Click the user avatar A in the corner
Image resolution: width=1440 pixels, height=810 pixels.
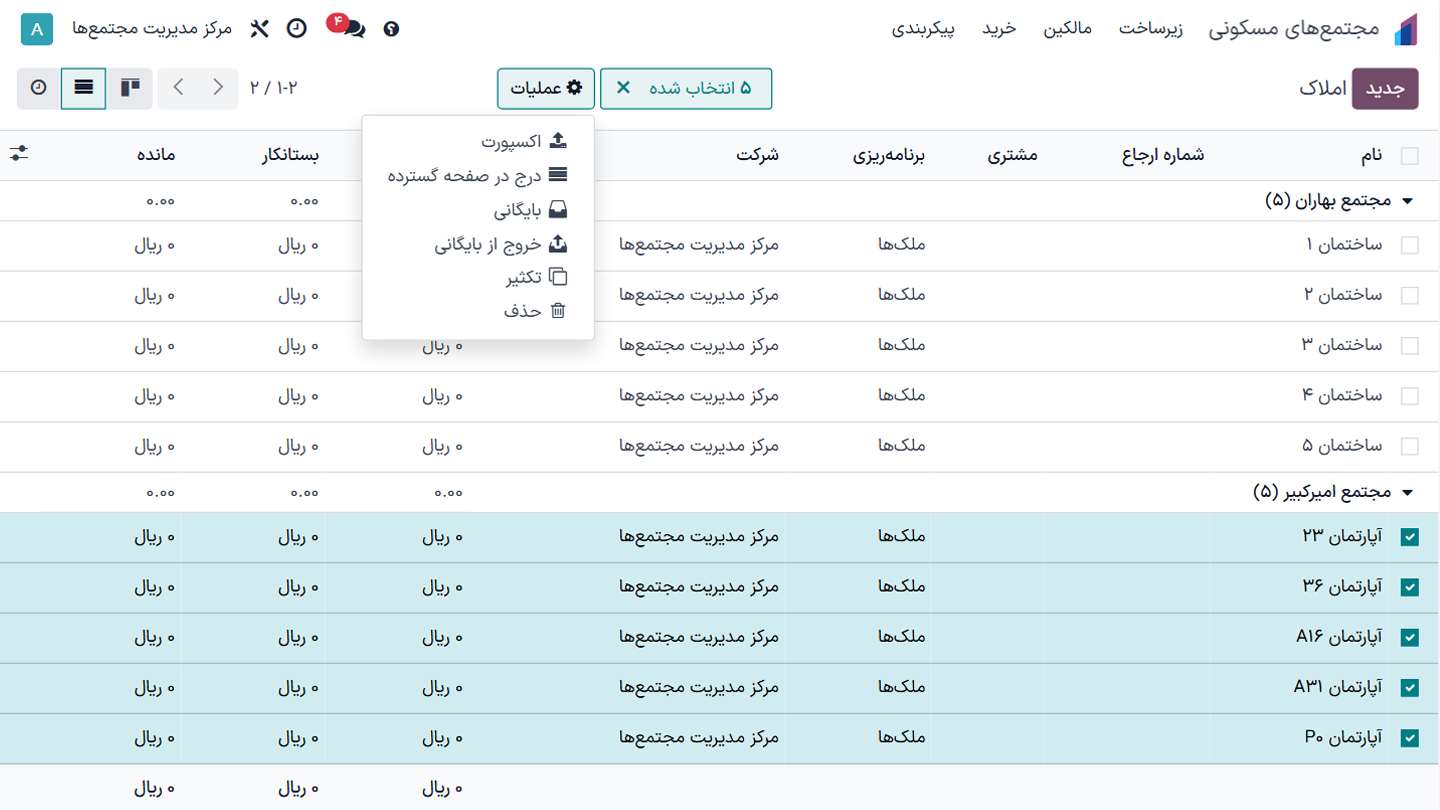pos(36,29)
